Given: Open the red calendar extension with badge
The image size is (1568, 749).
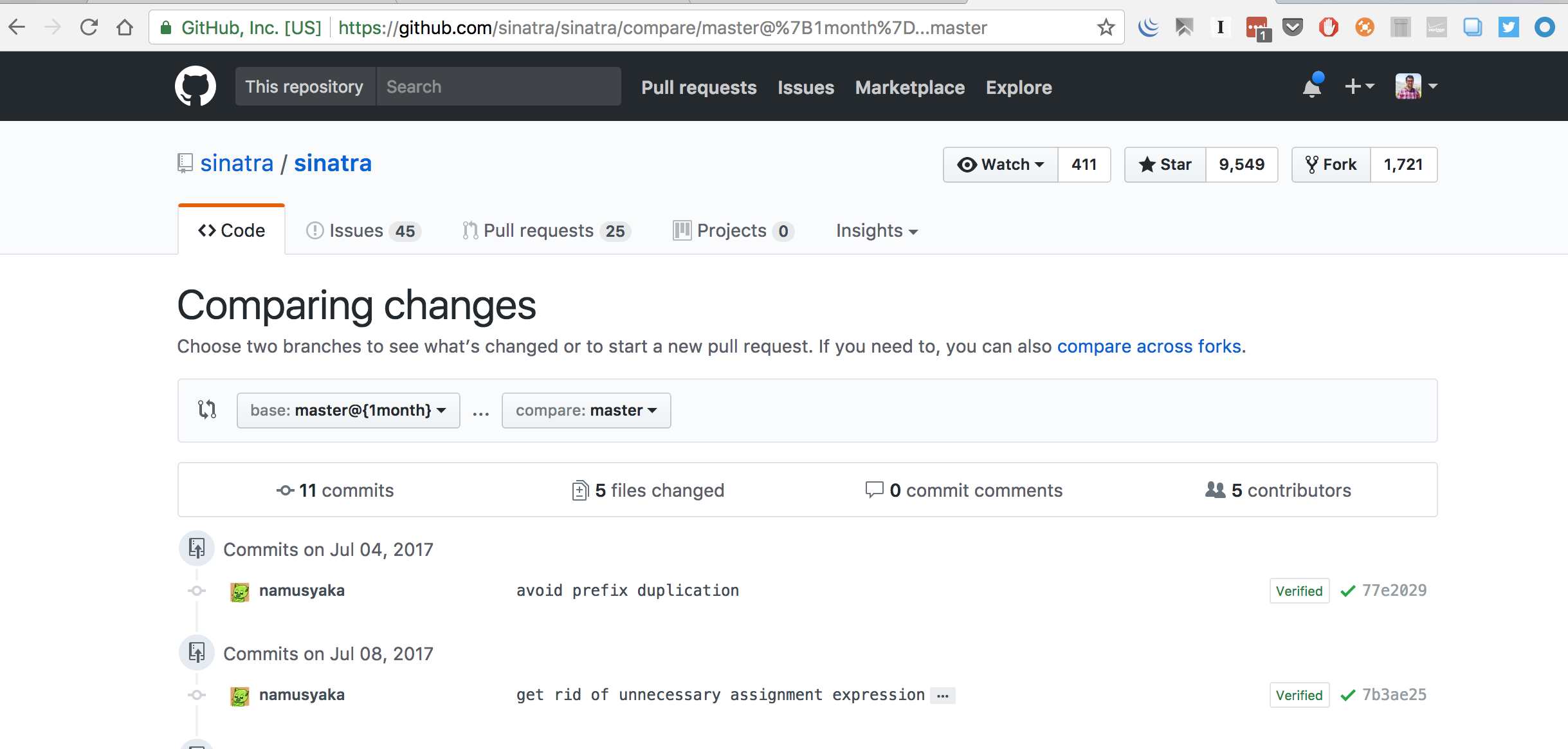Looking at the screenshot, I should 1257,28.
